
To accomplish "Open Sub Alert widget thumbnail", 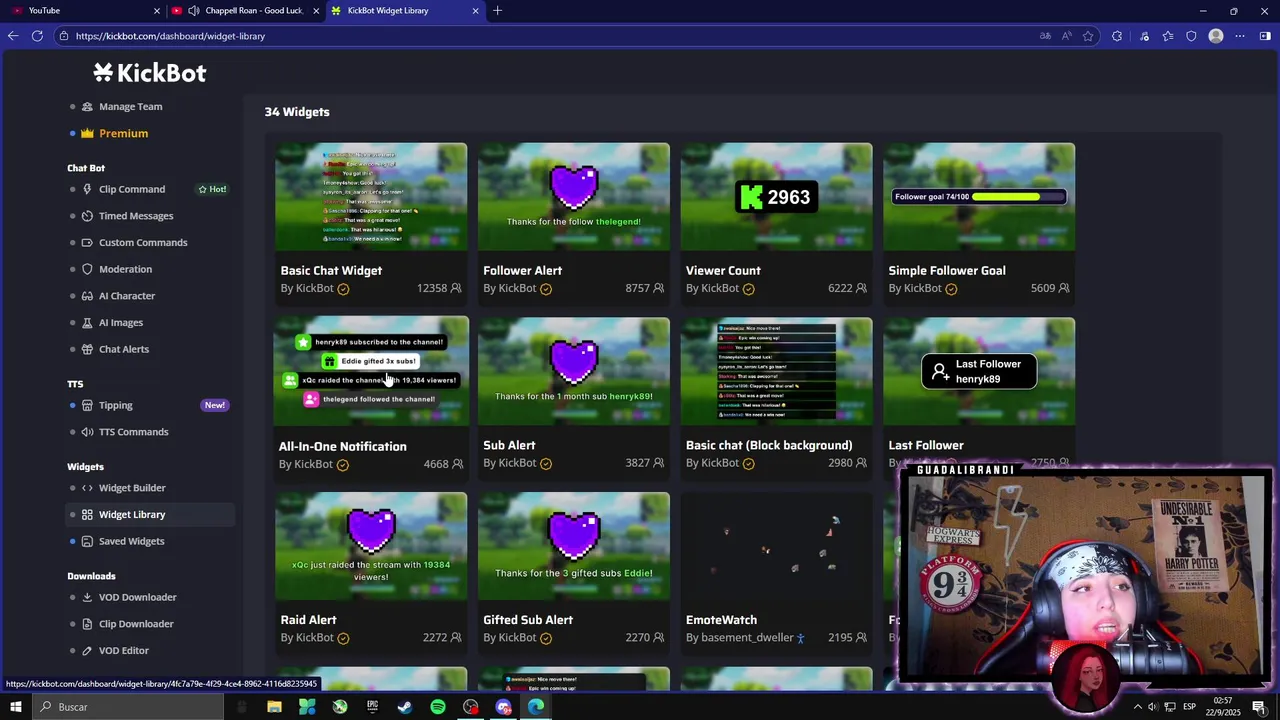I will click(574, 372).
